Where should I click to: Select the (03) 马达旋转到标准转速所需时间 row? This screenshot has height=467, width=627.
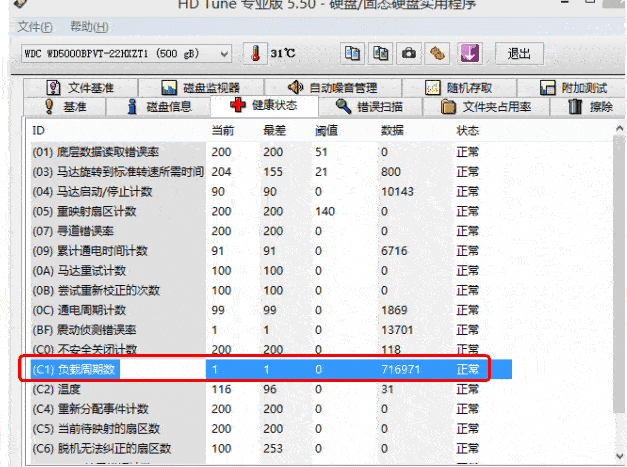[271, 172]
